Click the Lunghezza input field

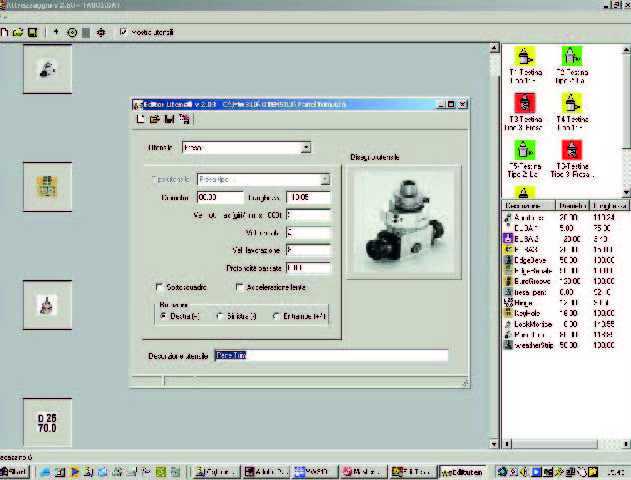point(308,197)
